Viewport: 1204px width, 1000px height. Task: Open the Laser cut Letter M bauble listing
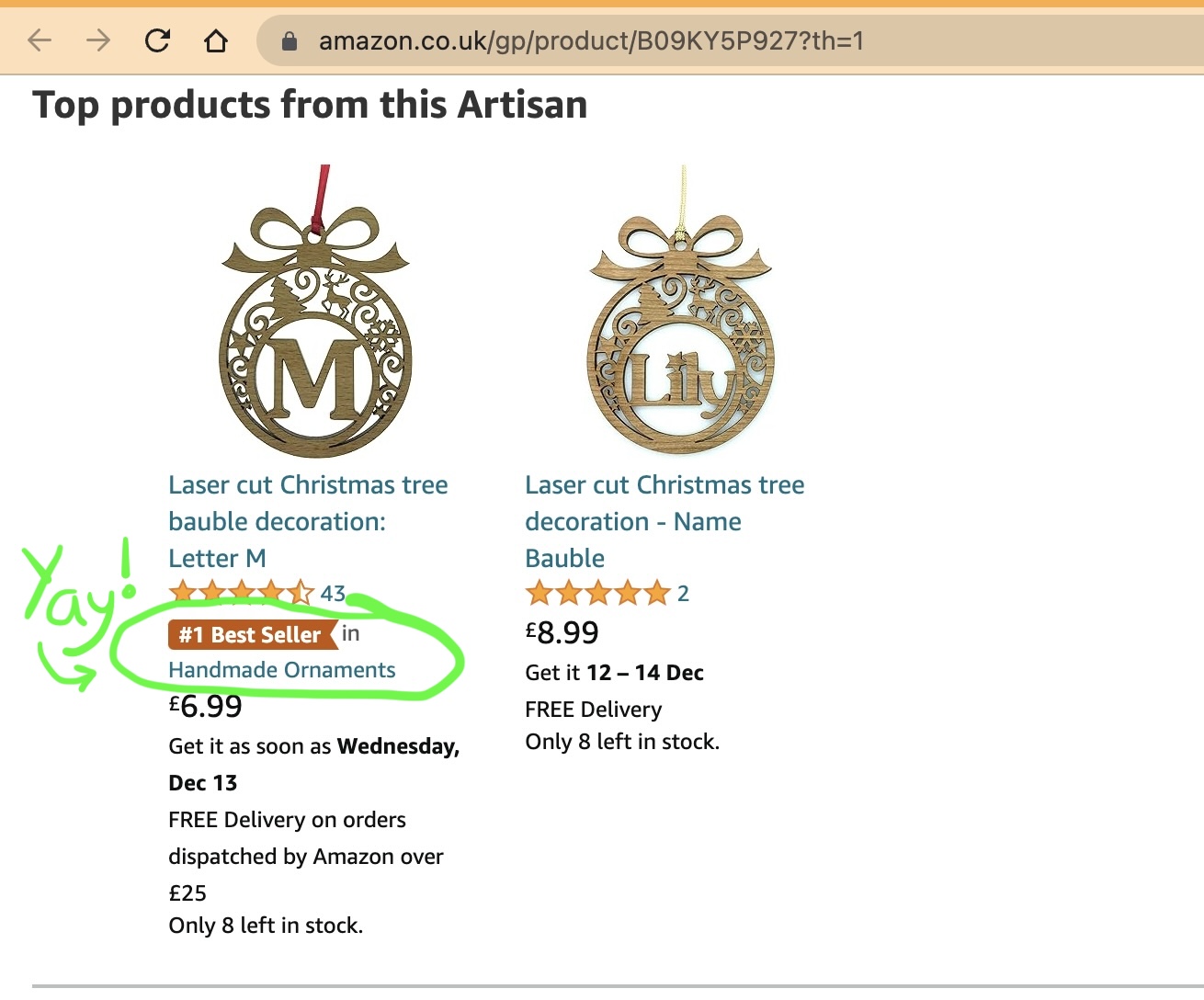coord(308,521)
